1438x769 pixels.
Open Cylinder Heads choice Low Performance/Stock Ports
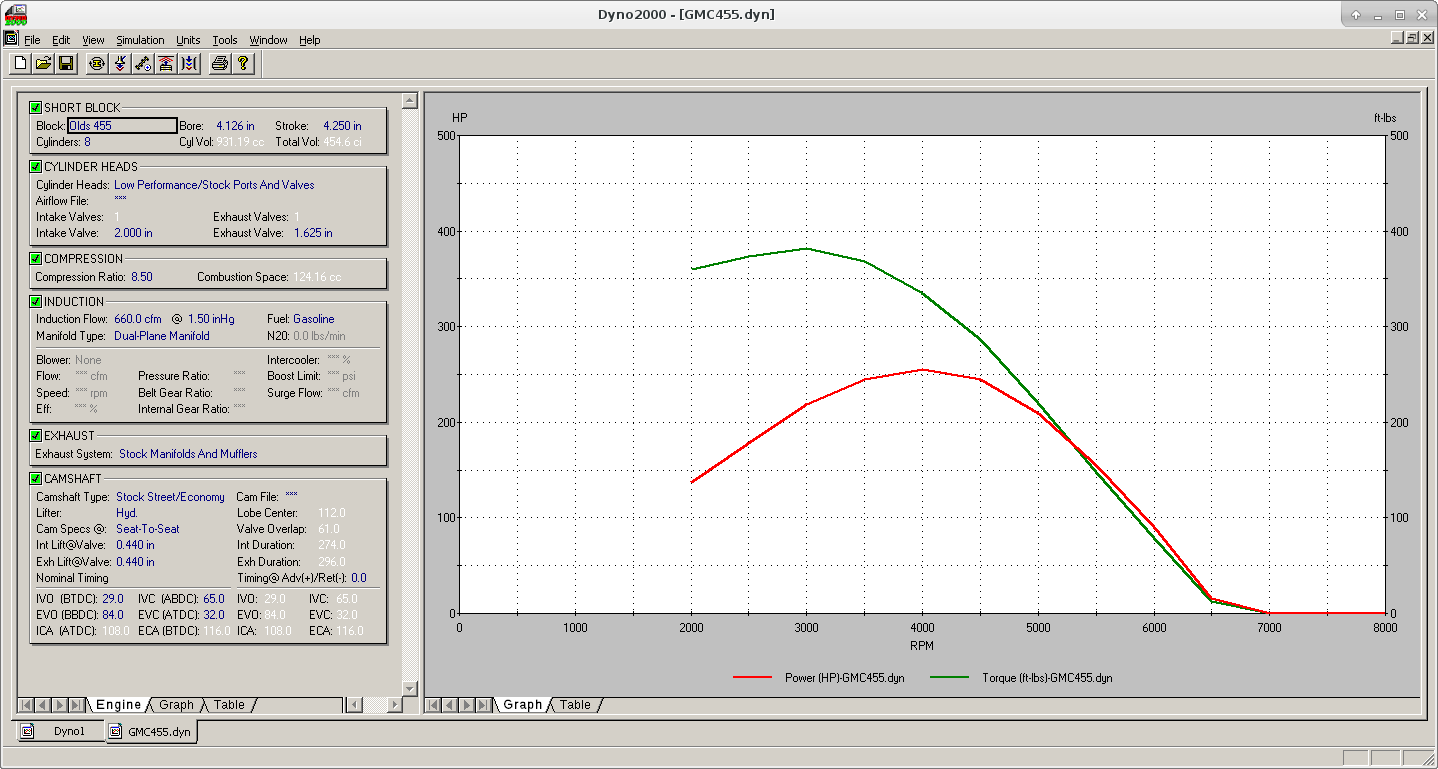tap(214, 185)
